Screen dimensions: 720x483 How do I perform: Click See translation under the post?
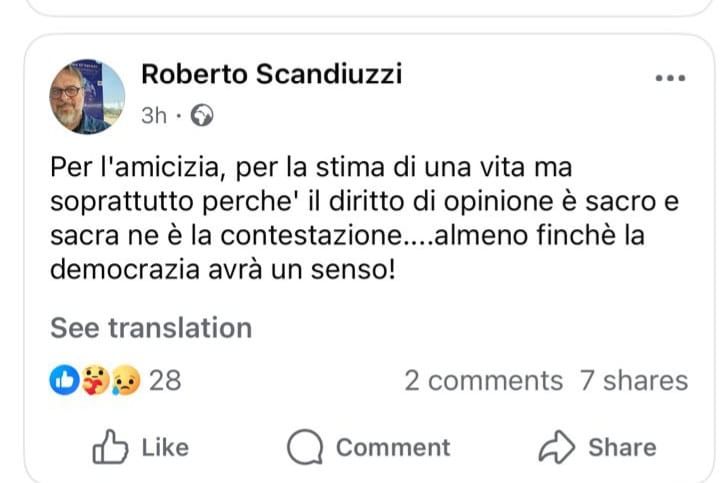pyautogui.click(x=151, y=327)
